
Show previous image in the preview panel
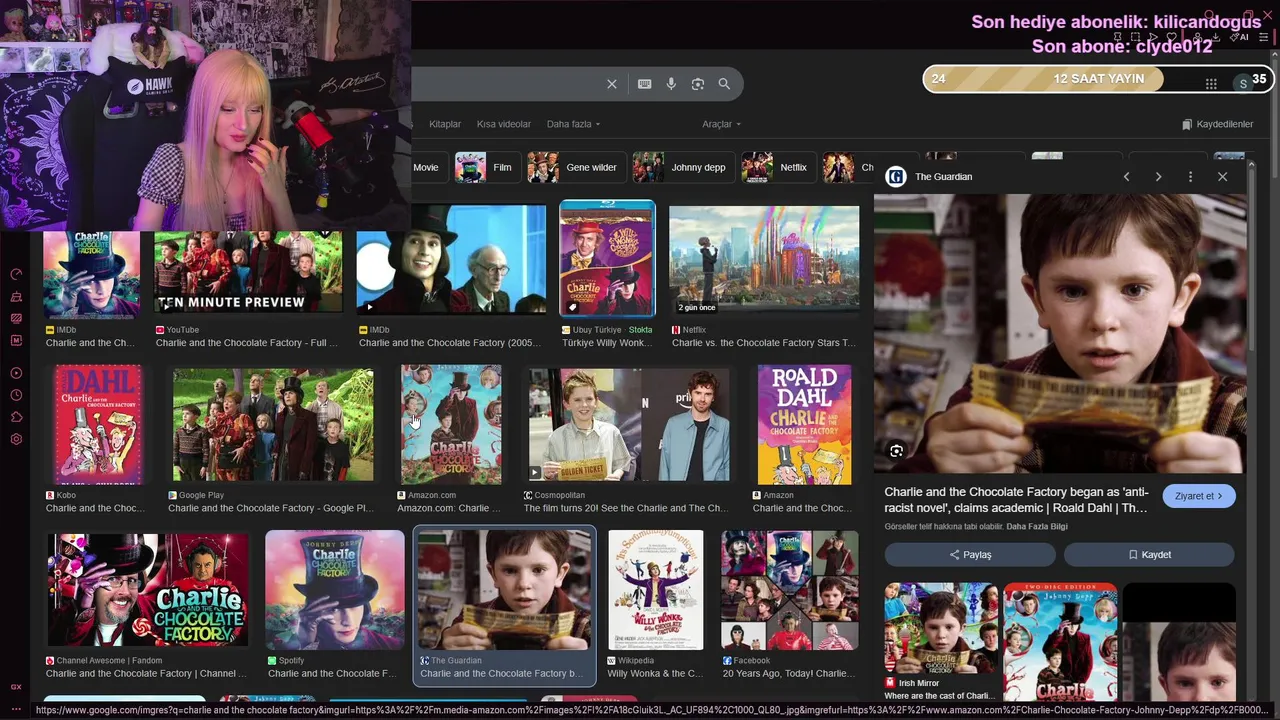[1126, 177]
